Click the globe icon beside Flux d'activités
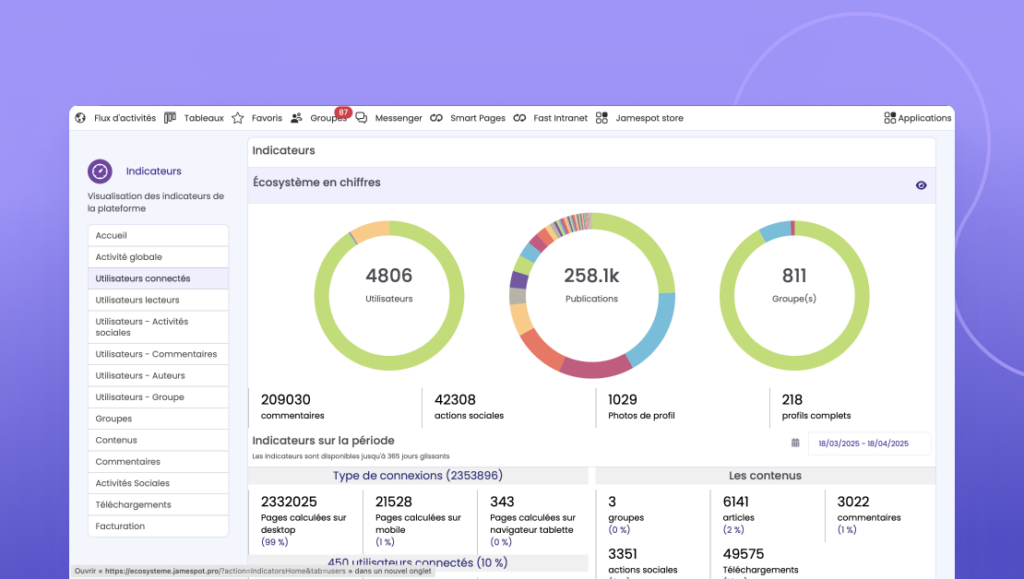 80,118
